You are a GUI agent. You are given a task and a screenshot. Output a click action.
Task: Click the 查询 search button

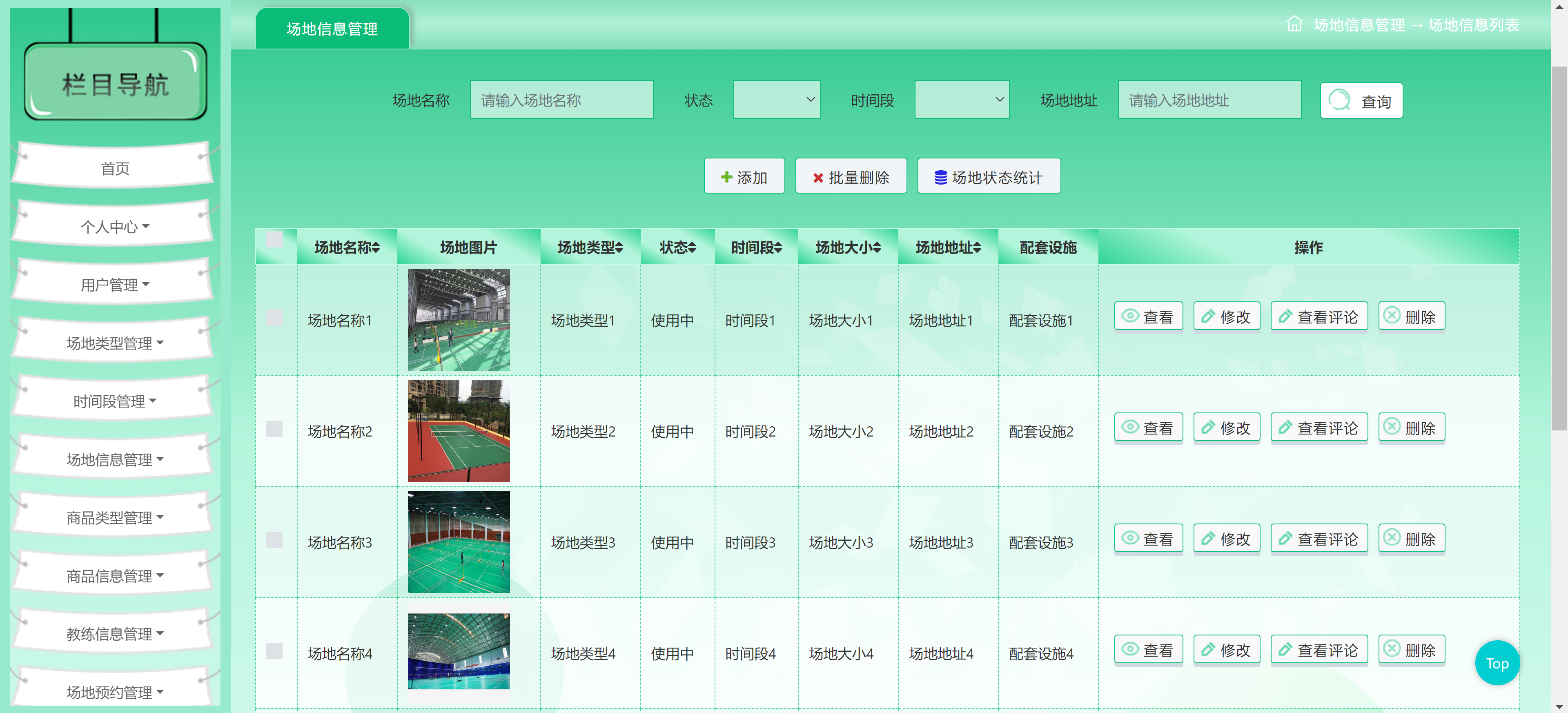(1361, 100)
